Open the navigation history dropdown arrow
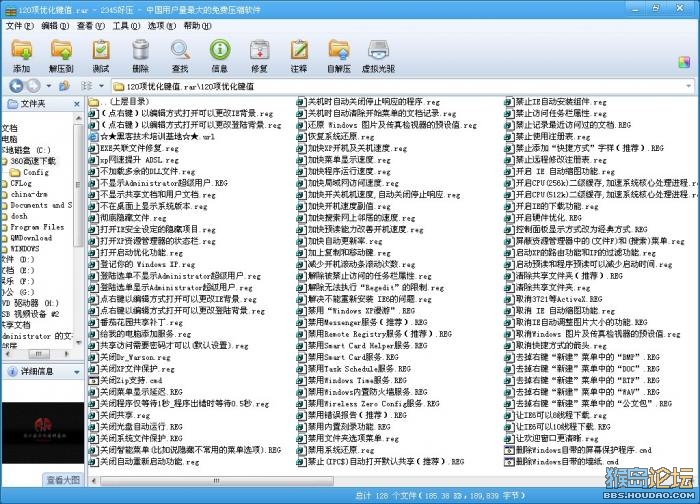The height and width of the screenshot is (504, 700). 49,86
